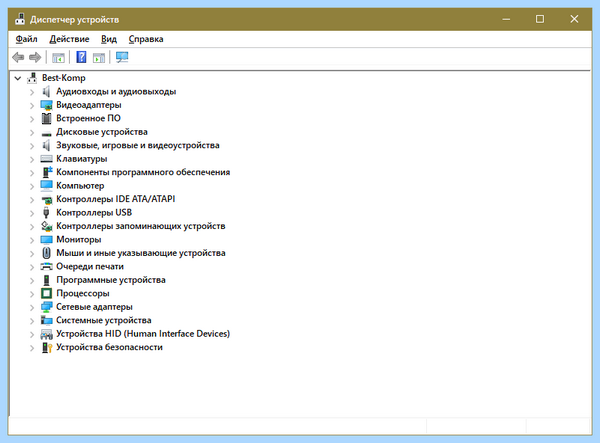Expand the Аудиовходы и аудиовыходы category
Screen dimensions: 600x443
(32, 92)
